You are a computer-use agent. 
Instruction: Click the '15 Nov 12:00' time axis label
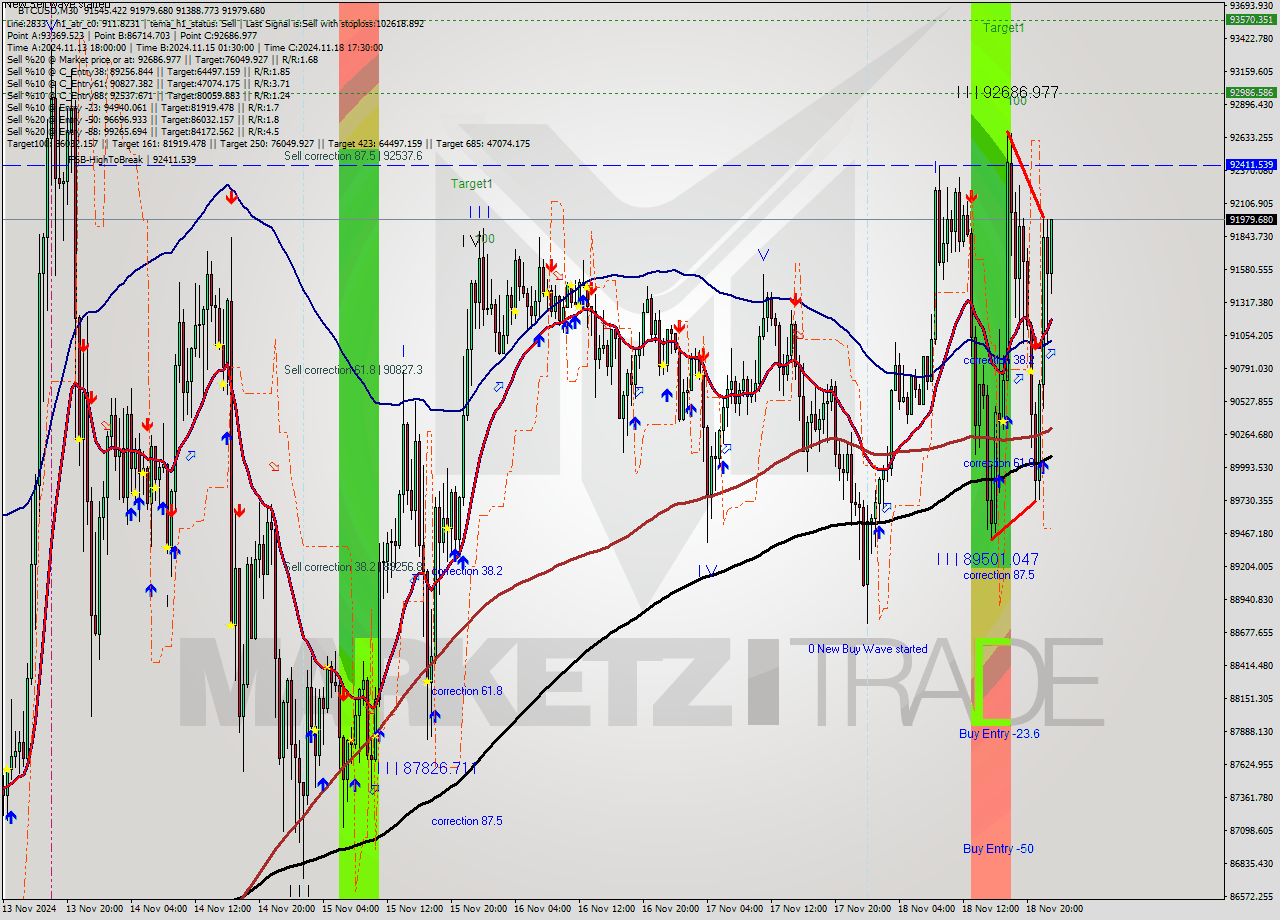(x=415, y=910)
